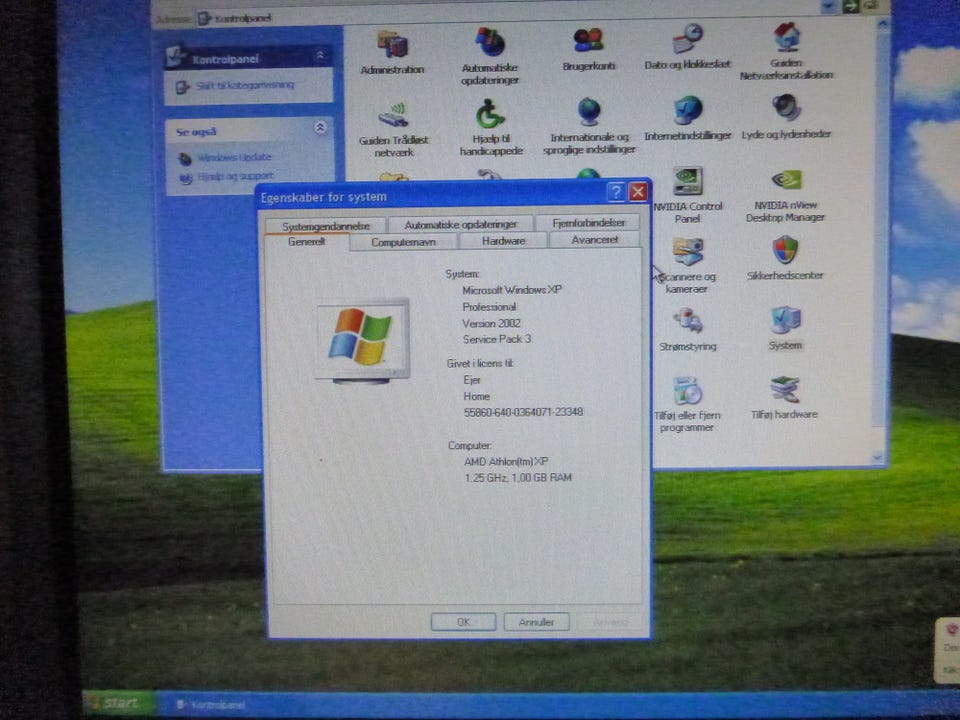Select the System icon in Kontrolpanel
Screen dimensions: 960x720
point(785,329)
